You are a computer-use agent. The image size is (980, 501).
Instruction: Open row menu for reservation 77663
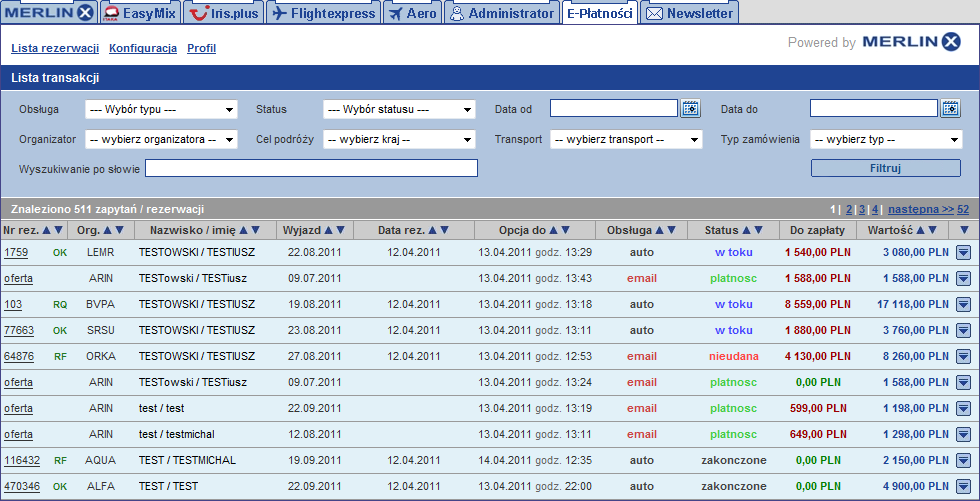click(963, 330)
